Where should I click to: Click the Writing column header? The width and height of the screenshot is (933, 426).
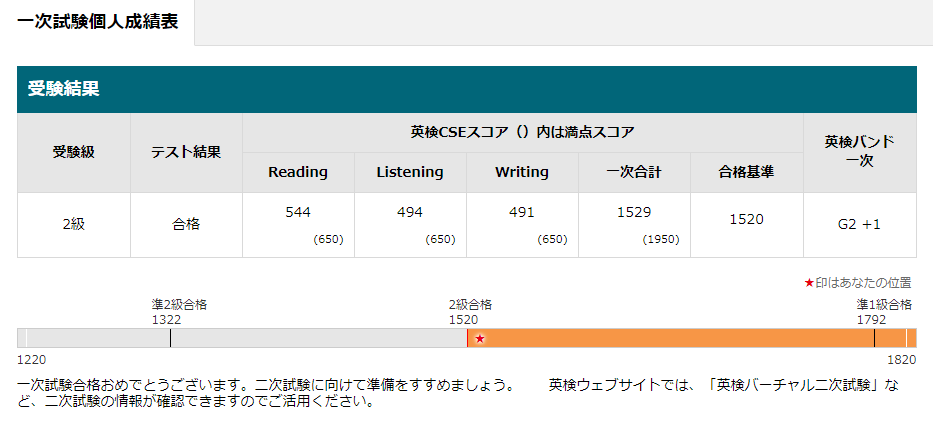pos(522,172)
